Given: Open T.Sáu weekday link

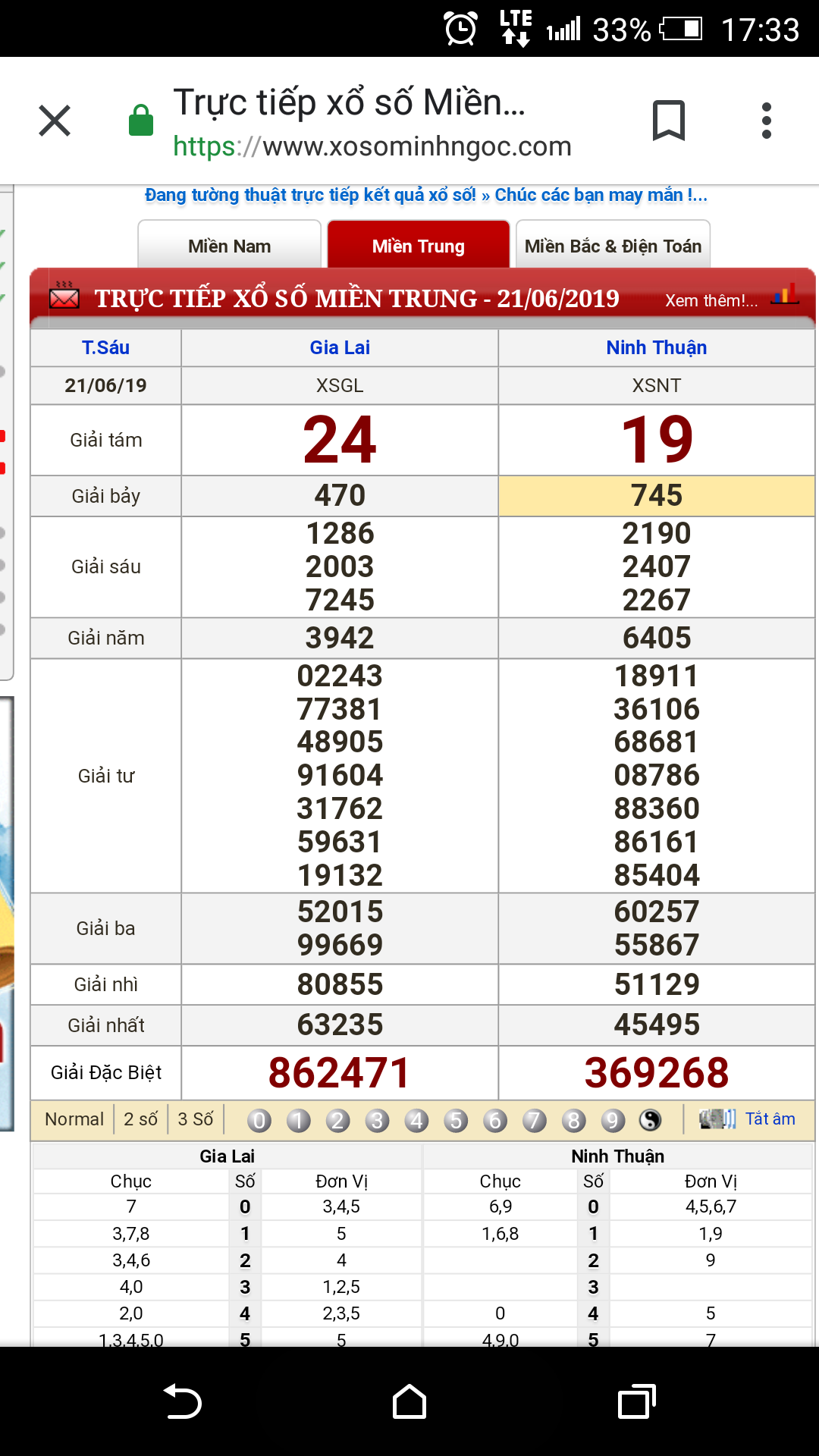Looking at the screenshot, I should pyautogui.click(x=106, y=347).
